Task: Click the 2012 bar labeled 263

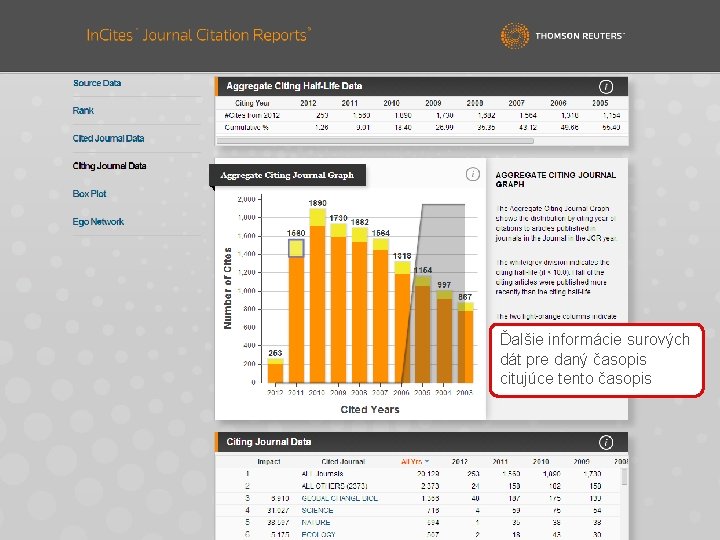Action: pos(275,370)
